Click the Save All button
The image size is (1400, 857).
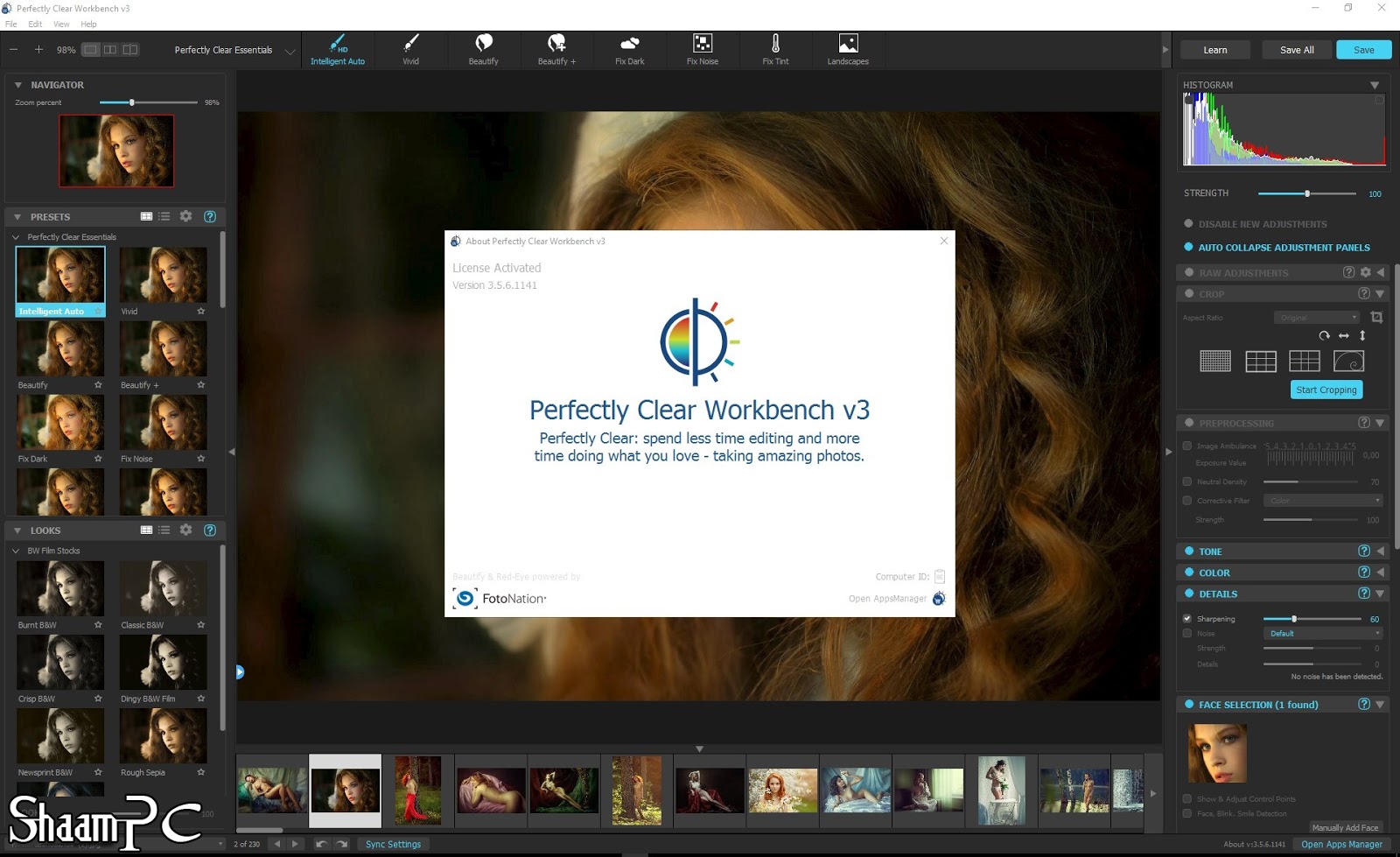click(1297, 50)
